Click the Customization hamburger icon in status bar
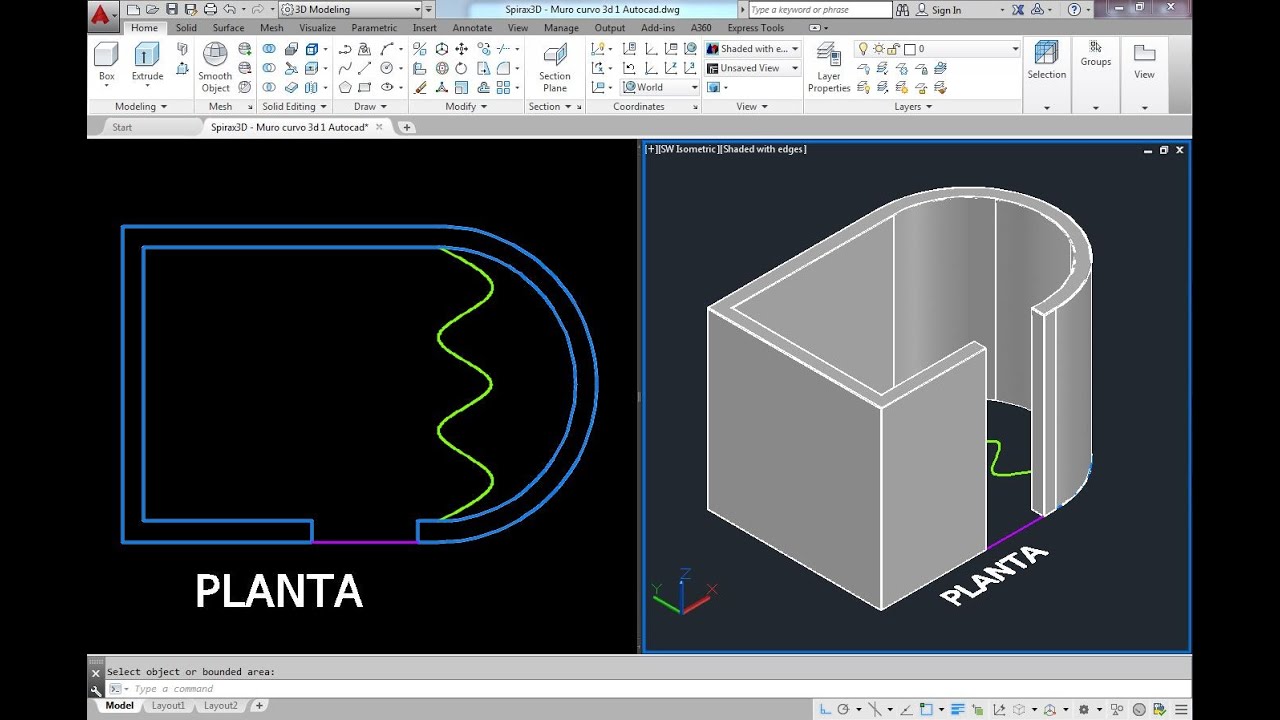The width and height of the screenshot is (1280, 720). 1181,709
